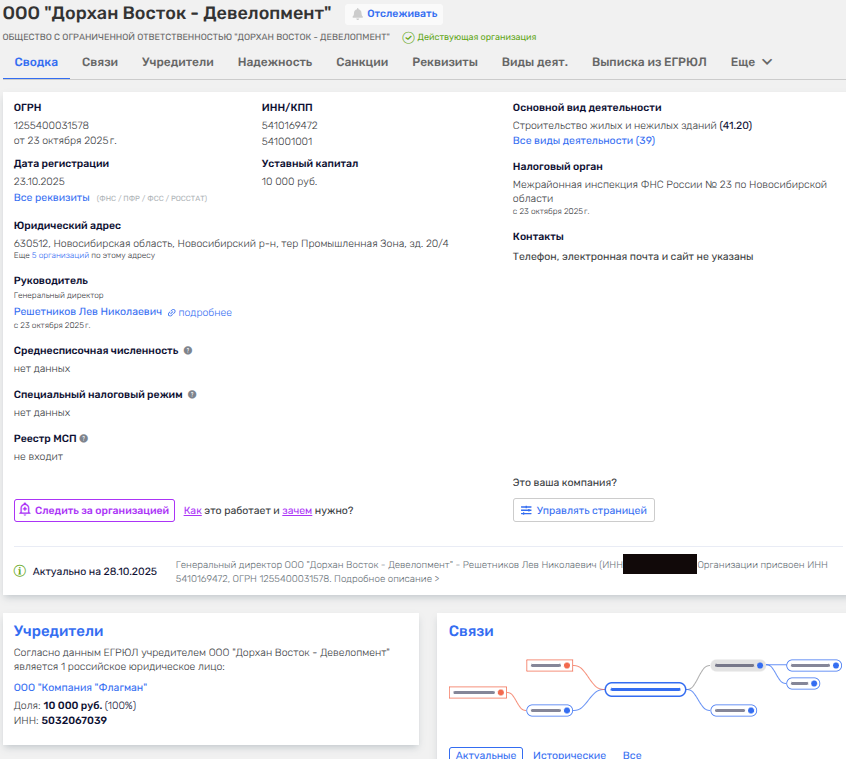Switch to the Учредители tab
This screenshot has height=759, width=846.
pyautogui.click(x=178, y=62)
